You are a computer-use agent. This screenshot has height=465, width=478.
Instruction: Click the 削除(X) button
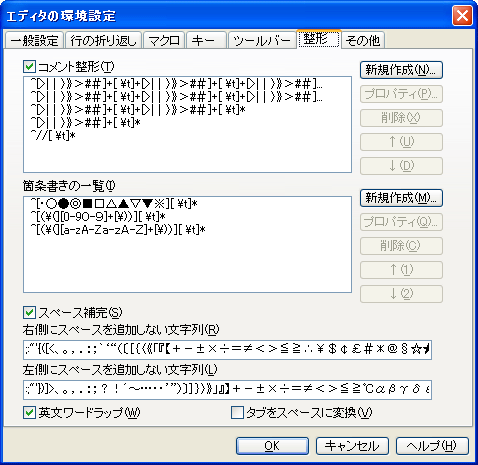coord(401,118)
